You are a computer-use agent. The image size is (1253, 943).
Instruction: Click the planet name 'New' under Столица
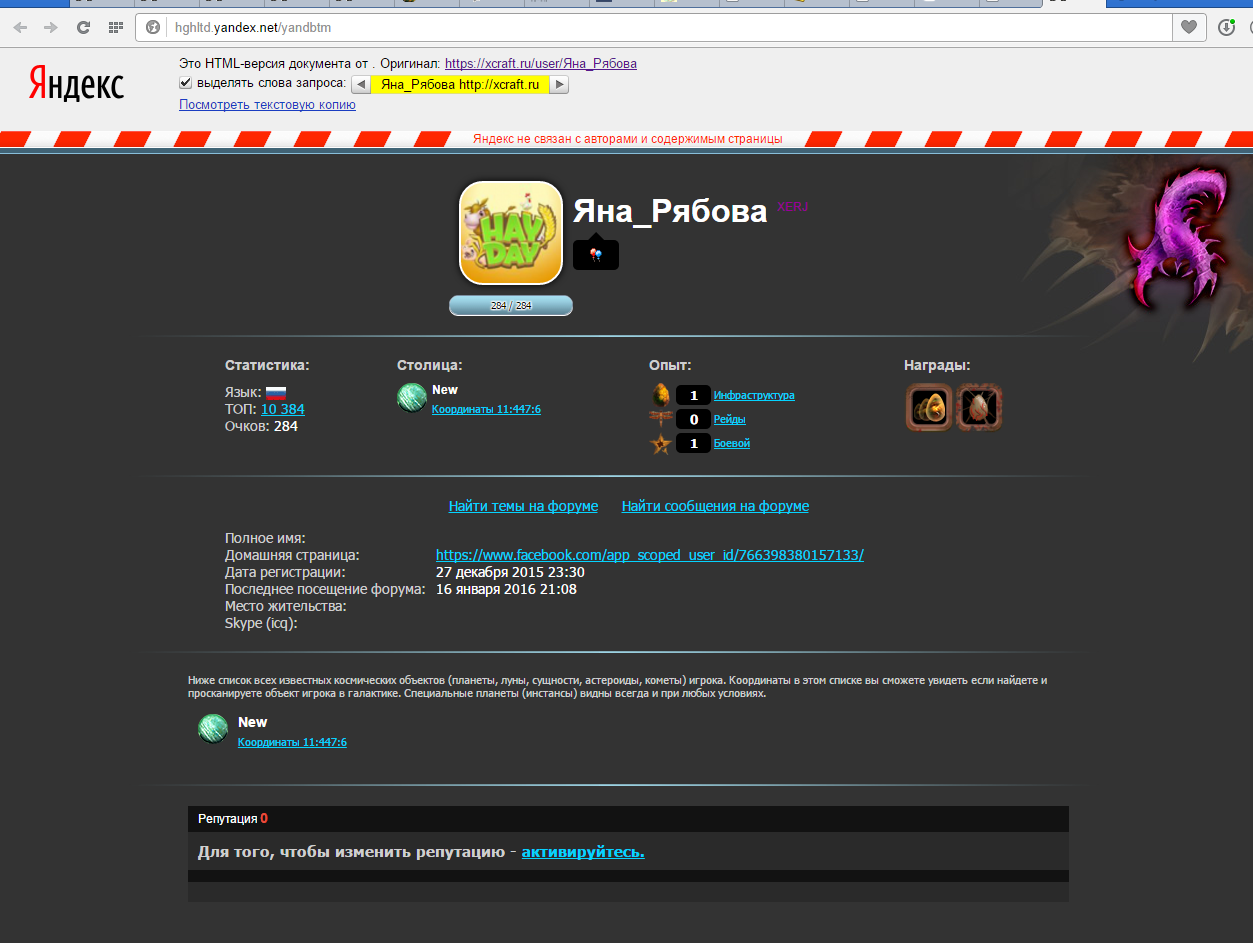(x=445, y=390)
